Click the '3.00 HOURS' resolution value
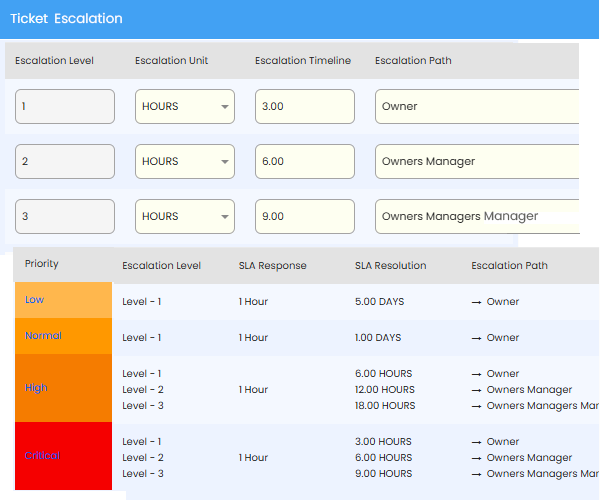This screenshot has height=500, width=600. pyautogui.click(x=383, y=441)
